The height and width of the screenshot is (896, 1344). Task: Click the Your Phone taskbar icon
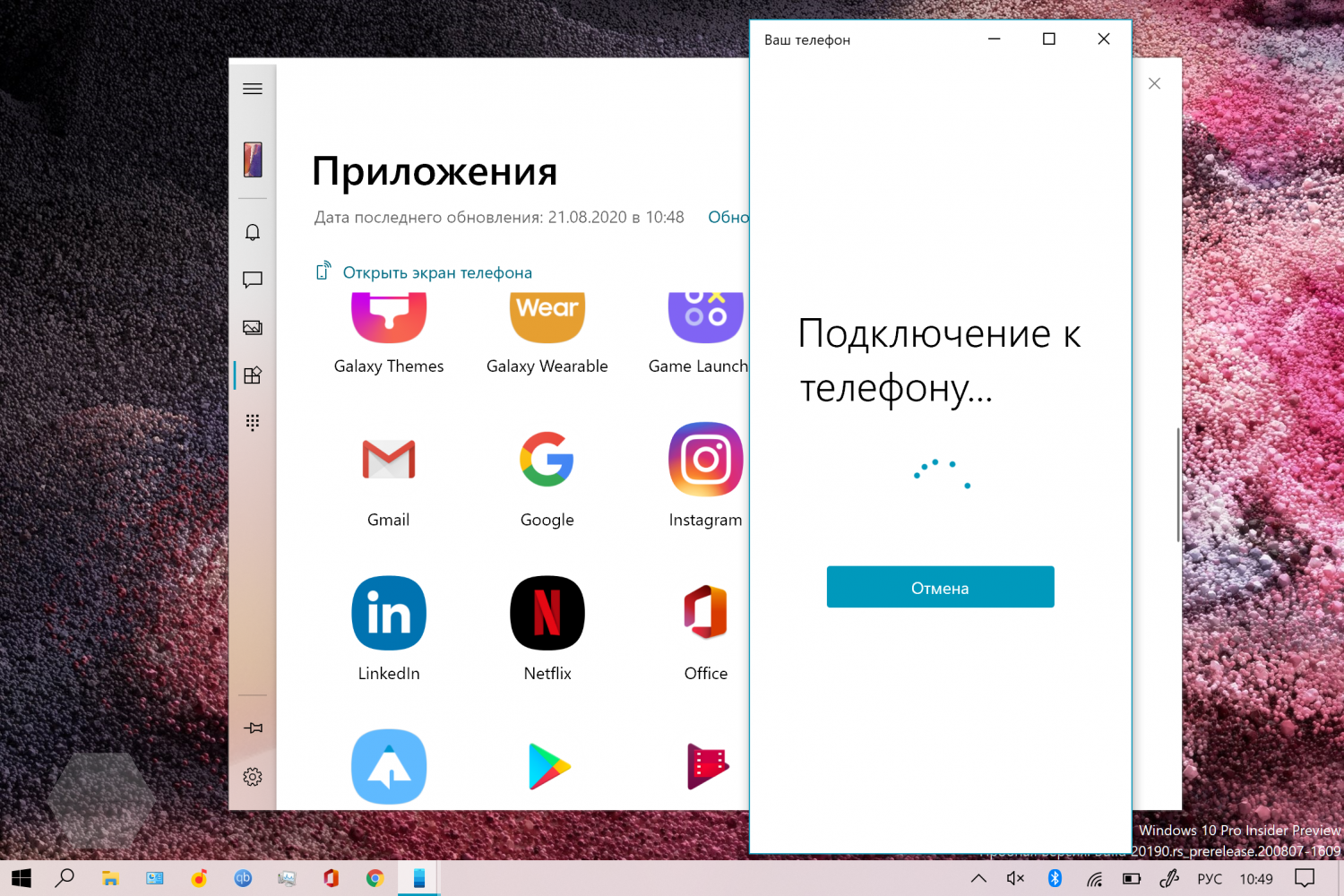(x=418, y=878)
